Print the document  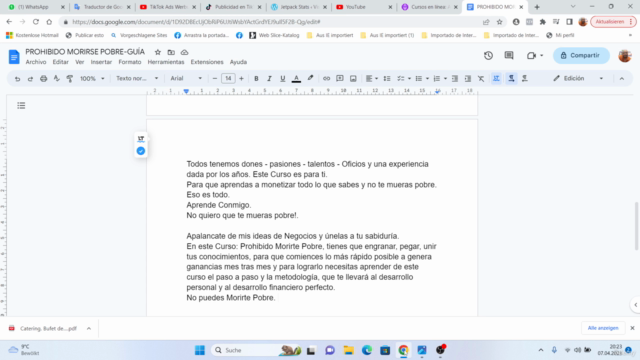tap(43, 78)
